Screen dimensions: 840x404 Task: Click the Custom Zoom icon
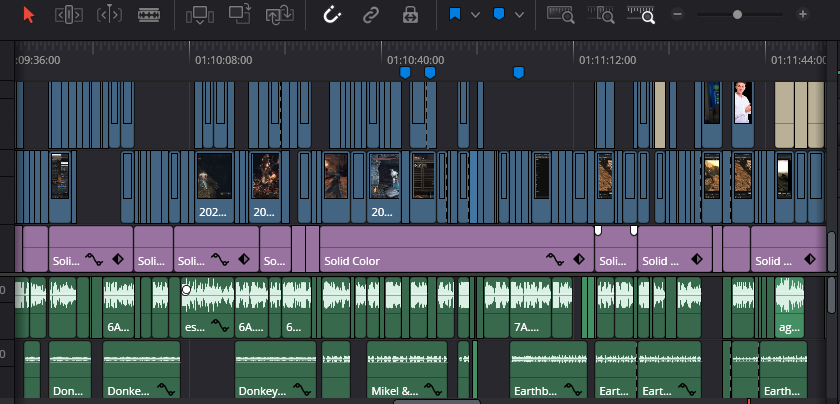pos(641,14)
